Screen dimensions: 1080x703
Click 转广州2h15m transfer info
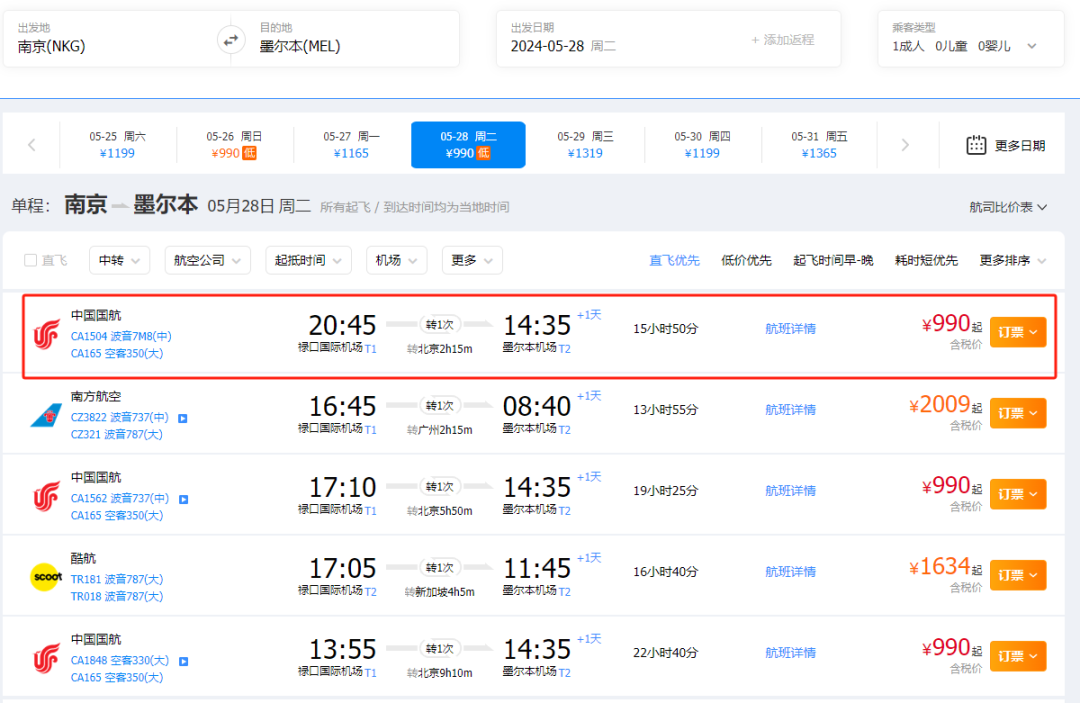439,430
